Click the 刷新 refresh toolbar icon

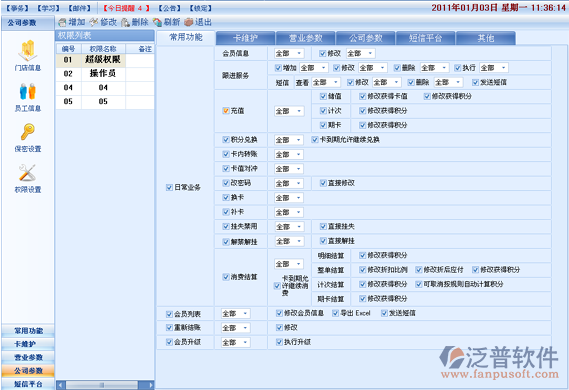pyautogui.click(x=157, y=22)
